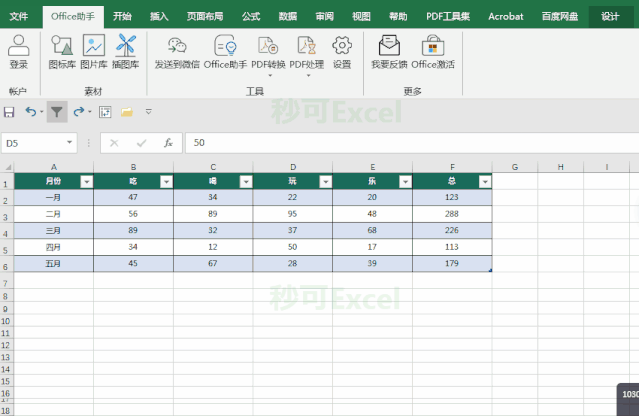The image size is (639, 416).
Task: Switch to the 设计 table design tab
Action: tap(610, 17)
